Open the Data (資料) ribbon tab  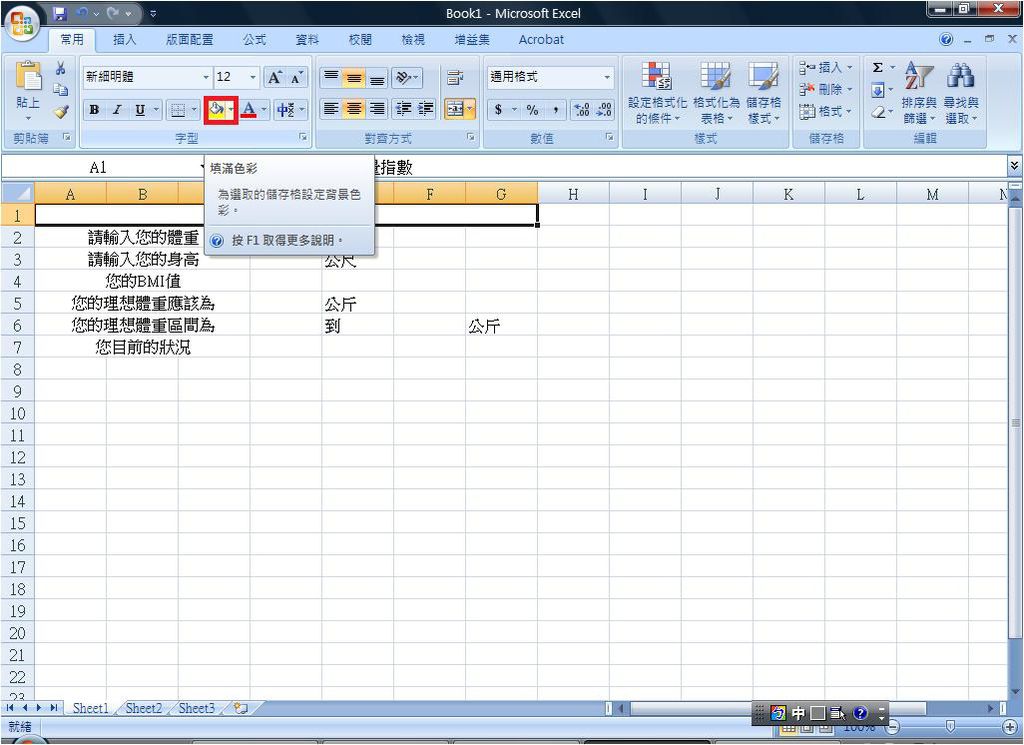pos(307,40)
